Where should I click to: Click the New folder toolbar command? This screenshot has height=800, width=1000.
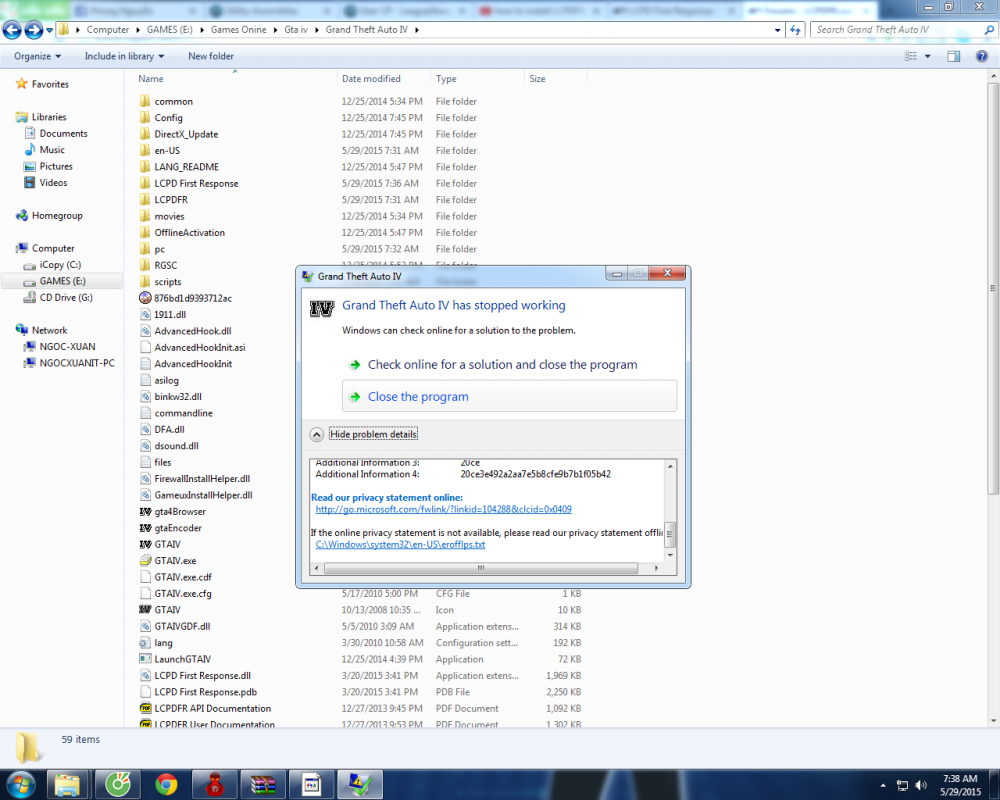pos(210,56)
